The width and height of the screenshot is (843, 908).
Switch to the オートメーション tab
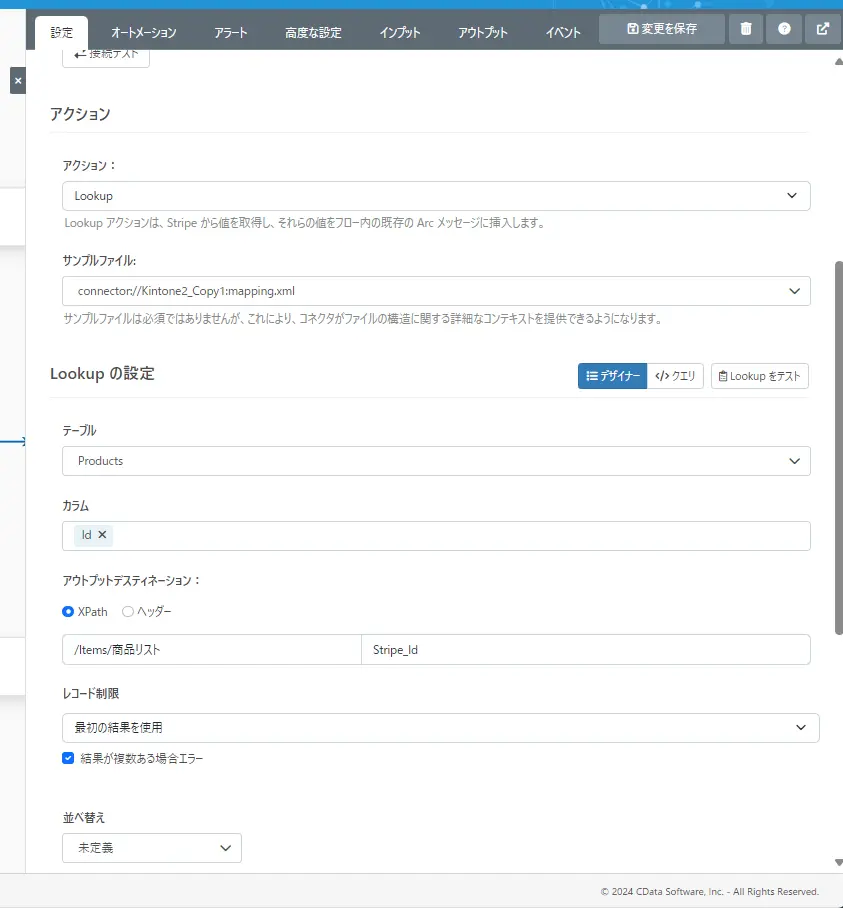click(x=144, y=32)
